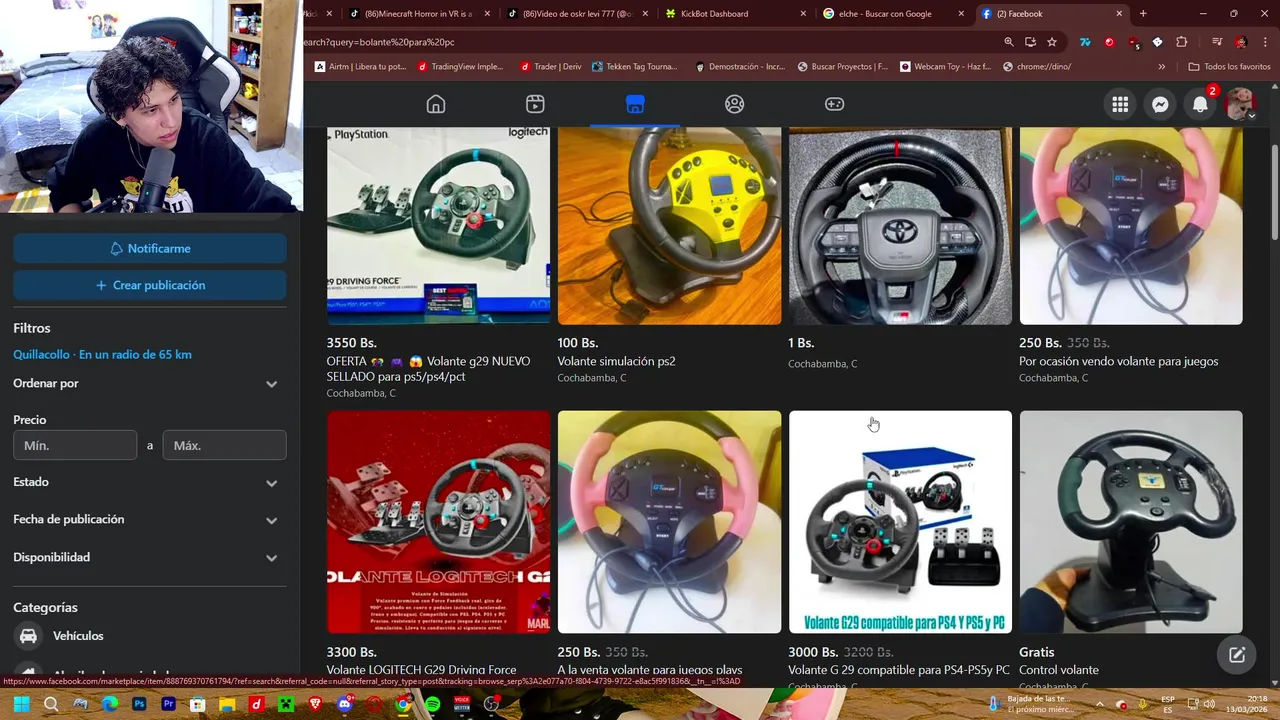Open chrome://dino/ bookmark
Viewport: 1280px width, 720px height.
pos(1036,66)
